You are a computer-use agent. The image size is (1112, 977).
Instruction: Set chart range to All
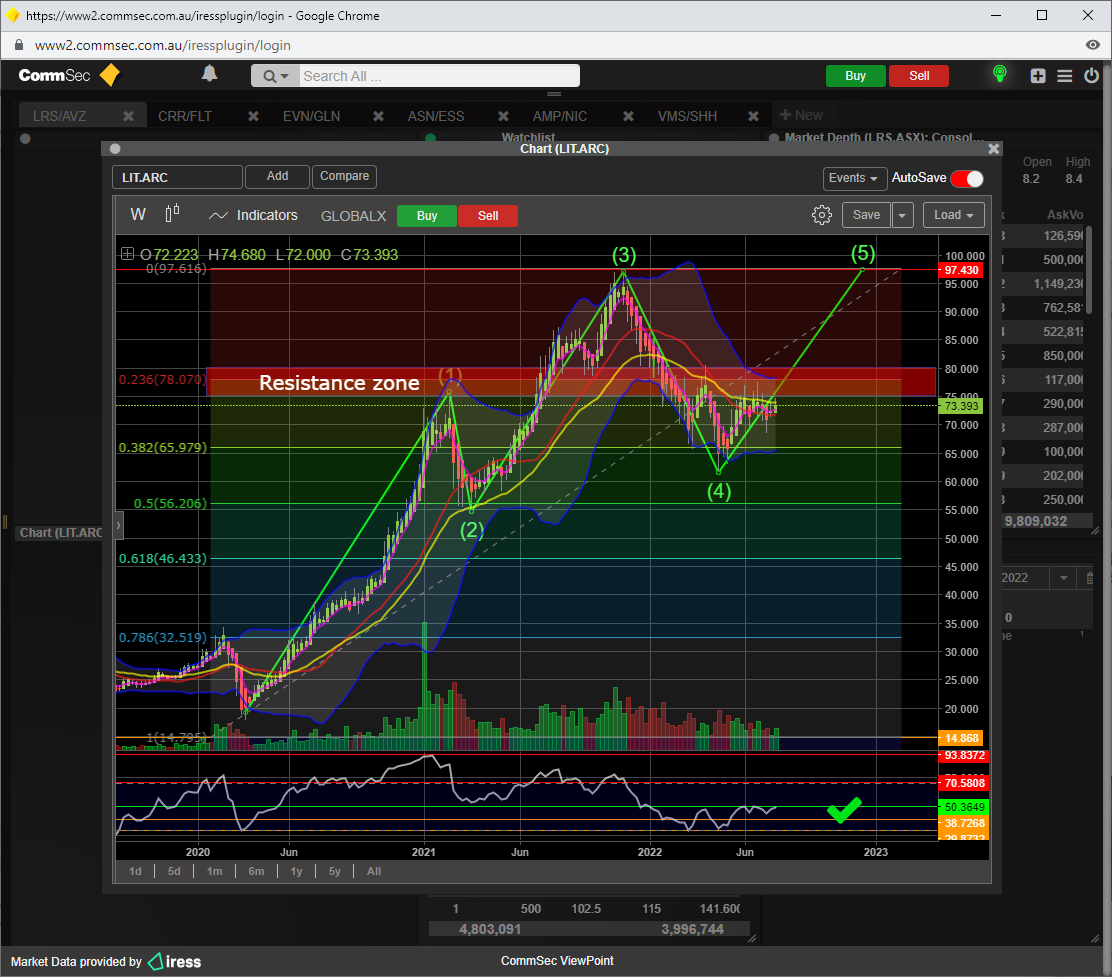tap(374, 871)
